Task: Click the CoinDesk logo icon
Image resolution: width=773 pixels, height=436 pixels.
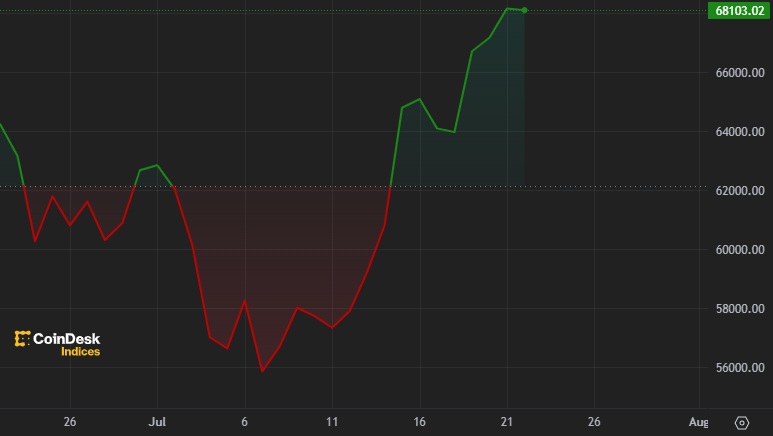Action: (22, 339)
